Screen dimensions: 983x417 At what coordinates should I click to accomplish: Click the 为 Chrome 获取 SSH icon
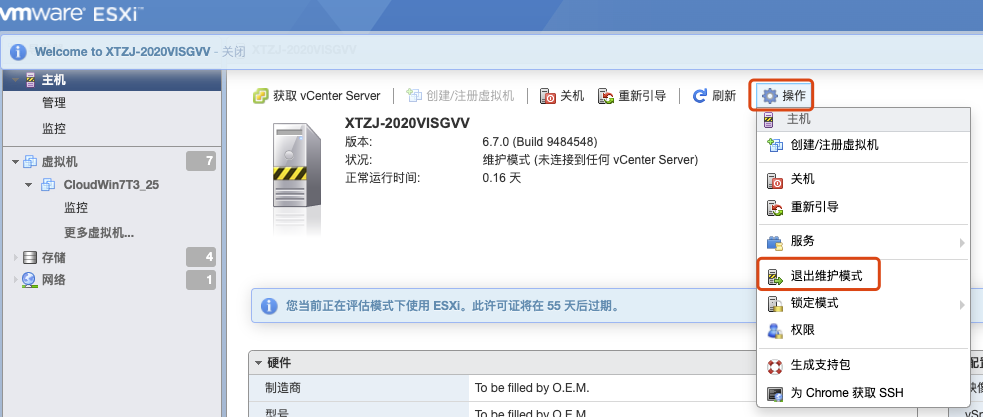775,394
